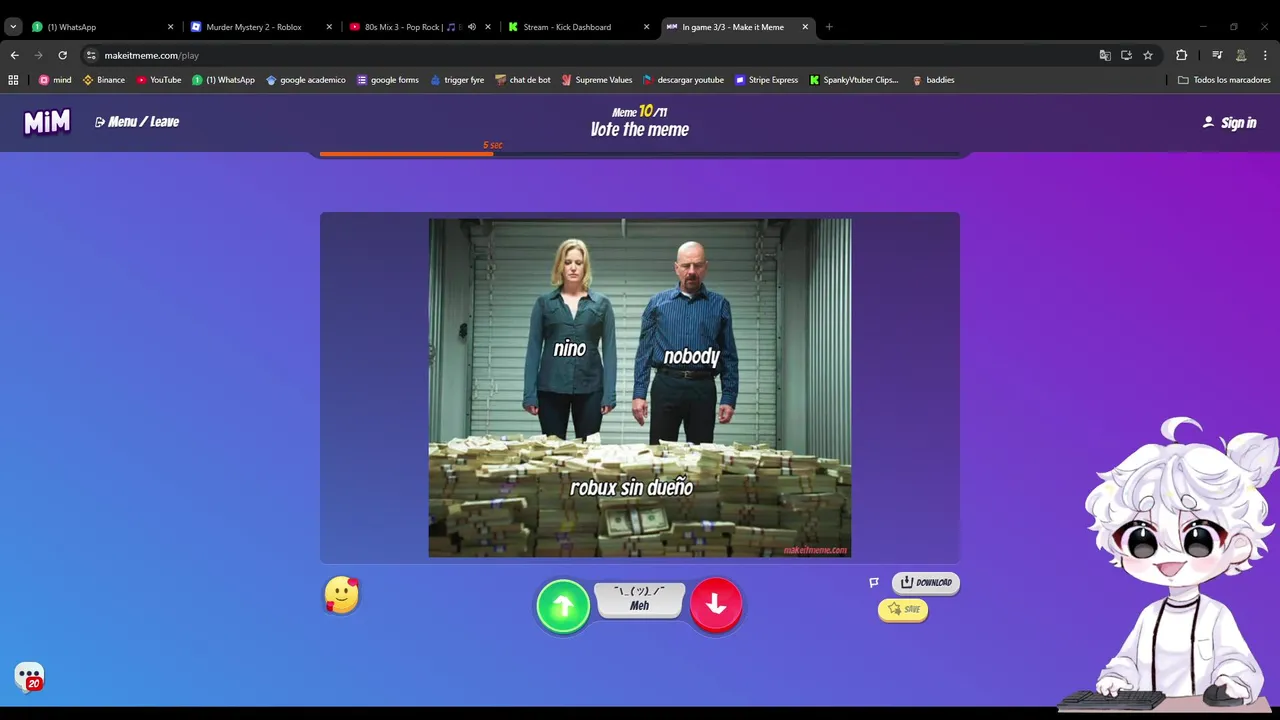Switch to the (1) WhatsApp tab

click(100, 27)
